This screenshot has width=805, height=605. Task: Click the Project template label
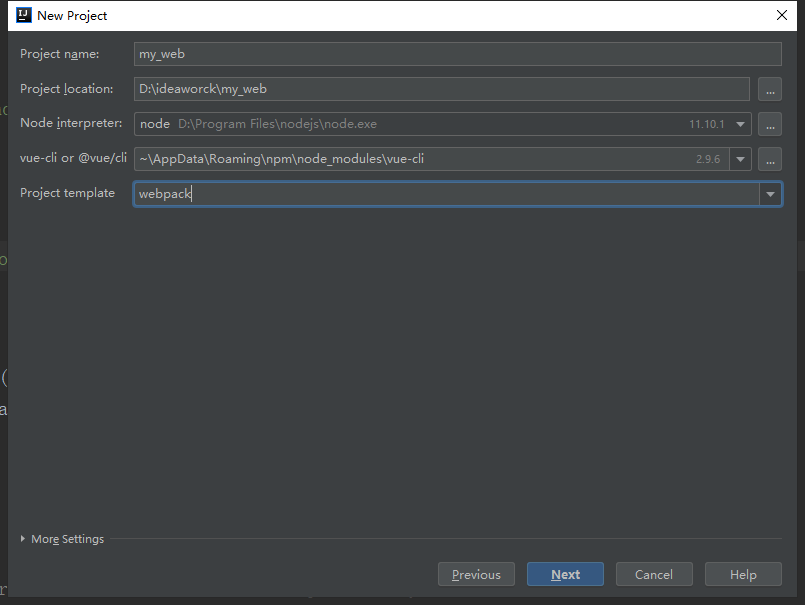pyautogui.click(x=67, y=193)
